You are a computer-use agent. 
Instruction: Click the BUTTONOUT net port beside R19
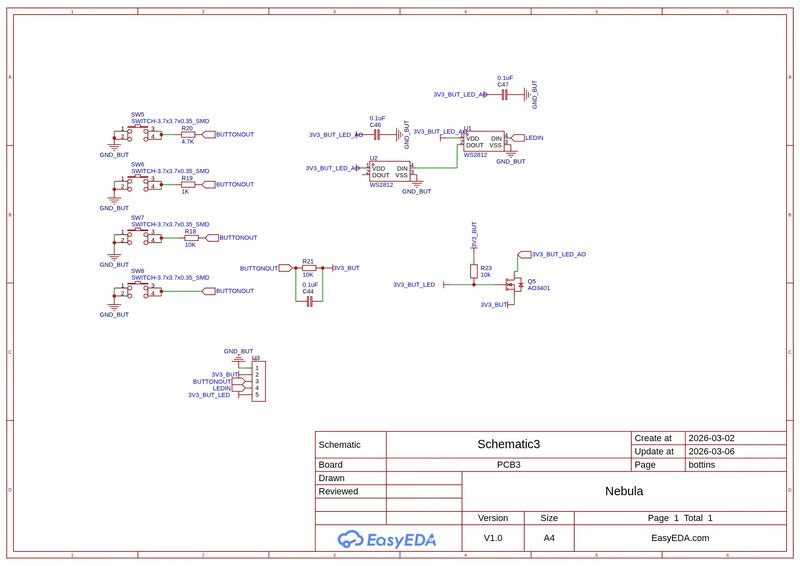pyautogui.click(x=209, y=185)
